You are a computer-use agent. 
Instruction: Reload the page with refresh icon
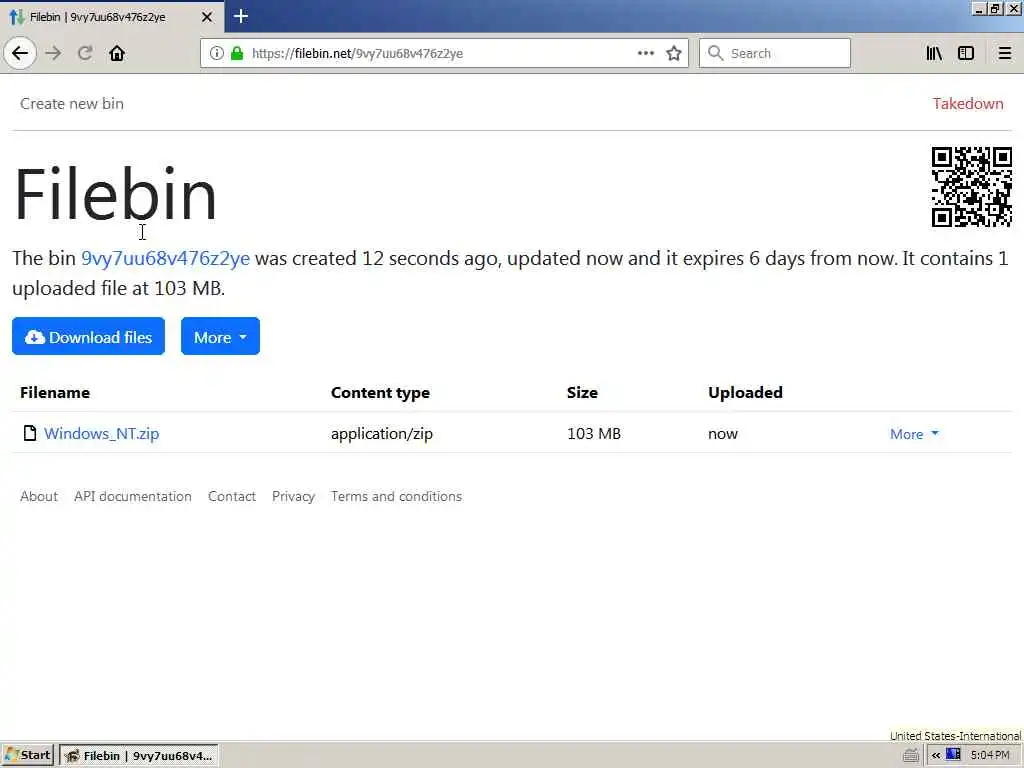(85, 53)
